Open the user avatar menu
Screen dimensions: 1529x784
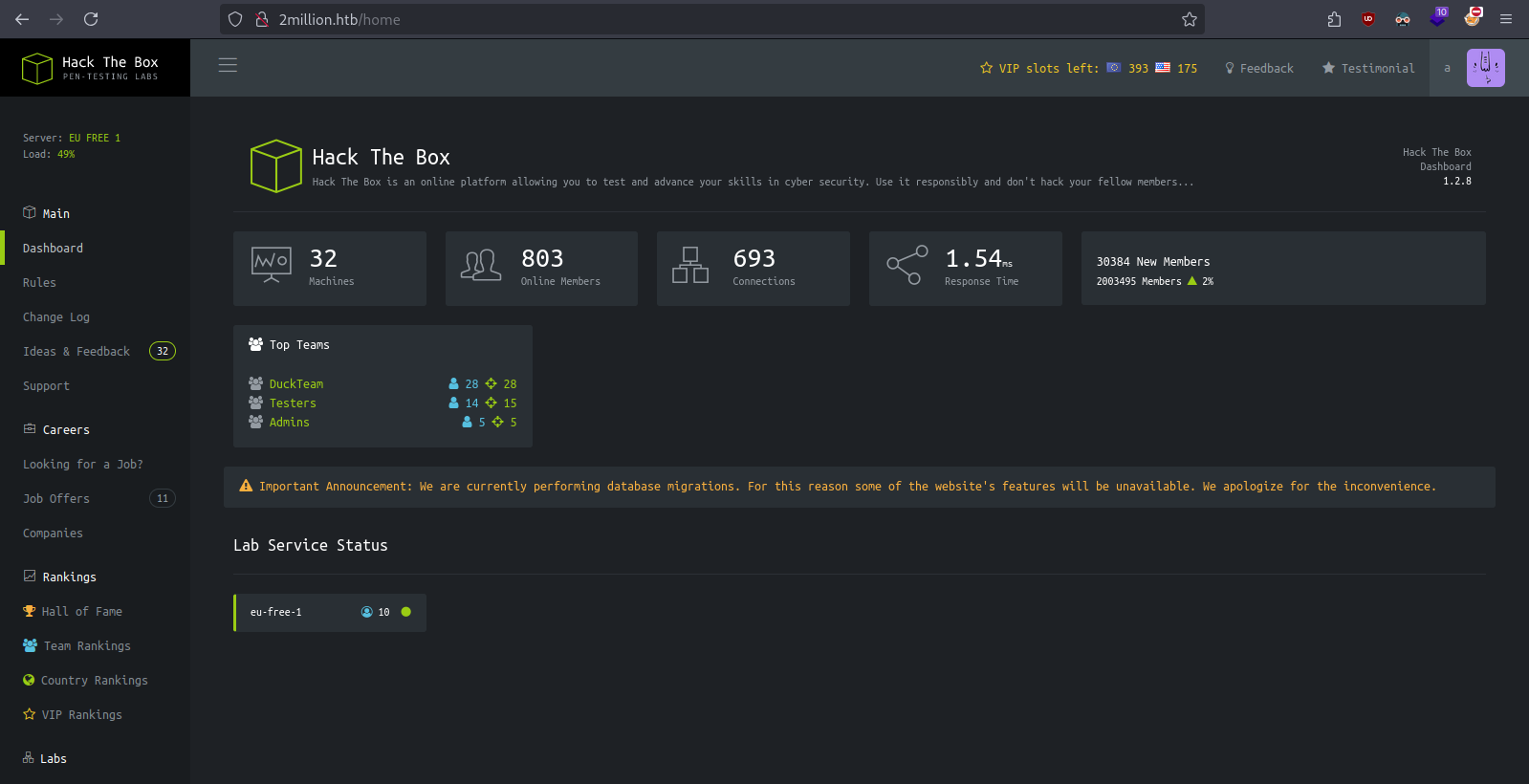[1486, 68]
